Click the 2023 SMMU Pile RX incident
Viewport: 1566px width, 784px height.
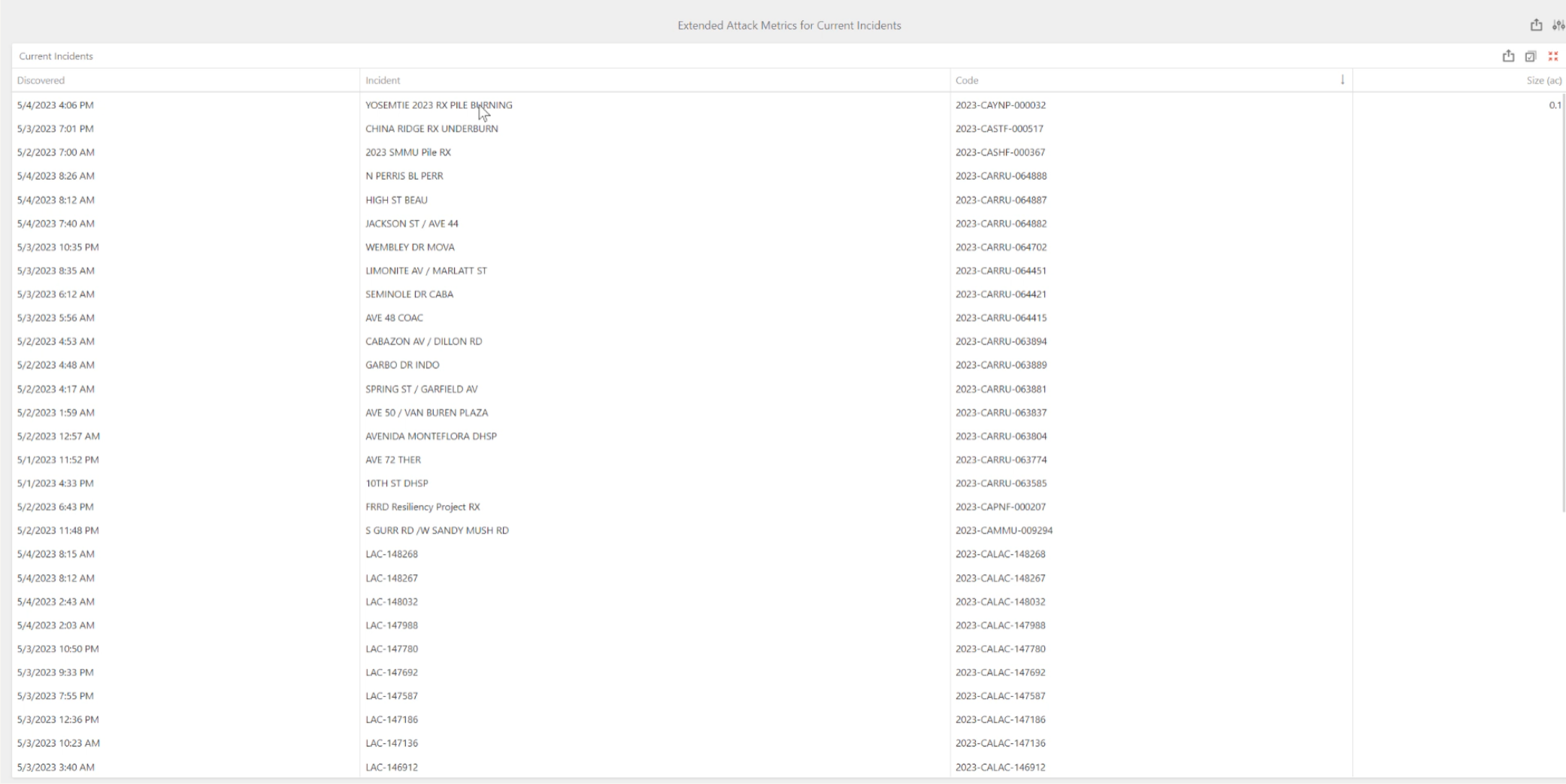click(408, 152)
